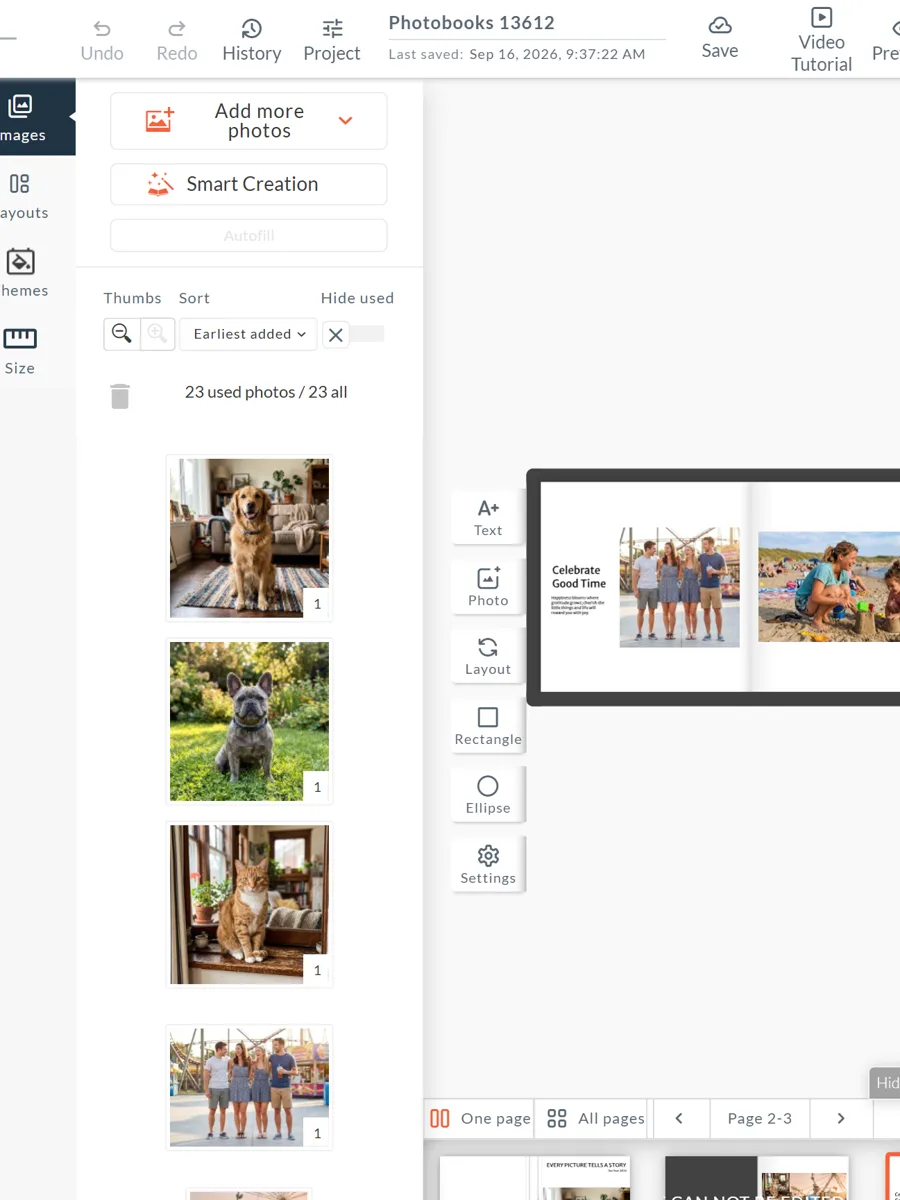Expand the Add more photos dropdown arrow
The height and width of the screenshot is (1200, 900).
(x=345, y=121)
